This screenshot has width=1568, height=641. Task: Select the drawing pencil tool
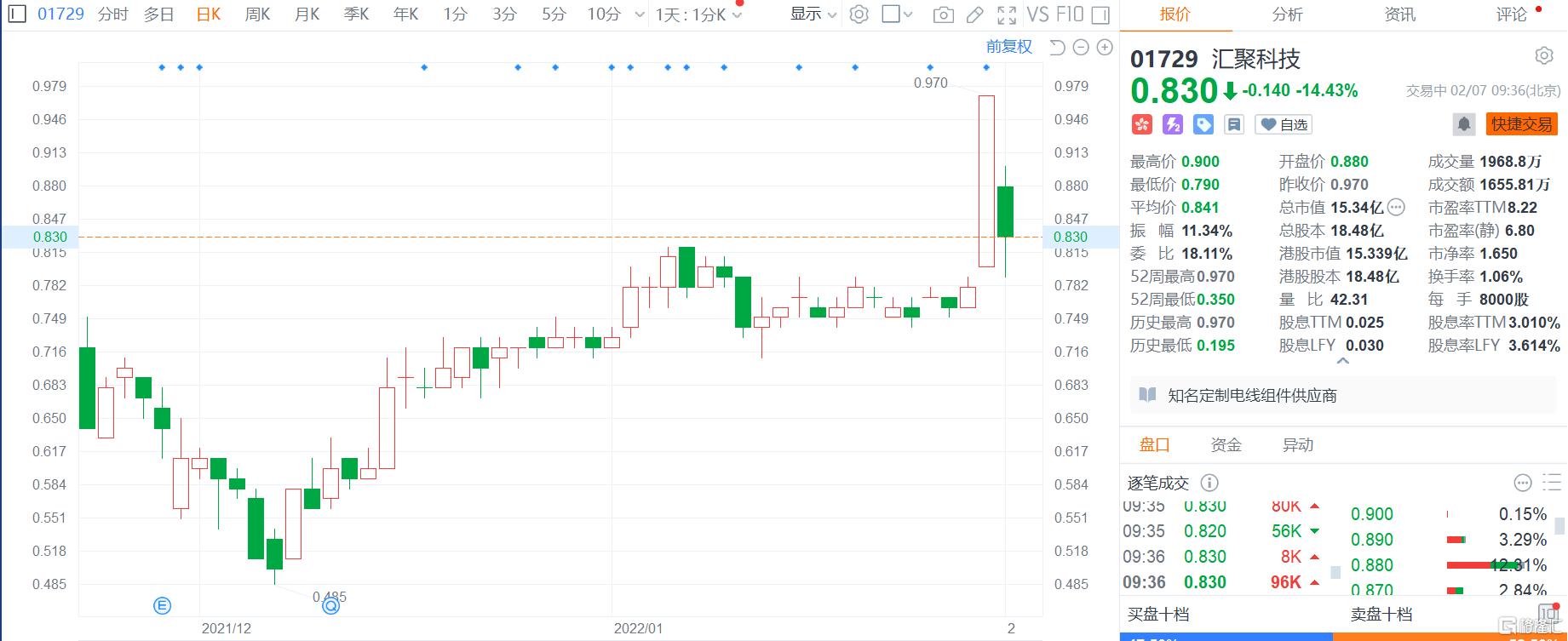975,14
